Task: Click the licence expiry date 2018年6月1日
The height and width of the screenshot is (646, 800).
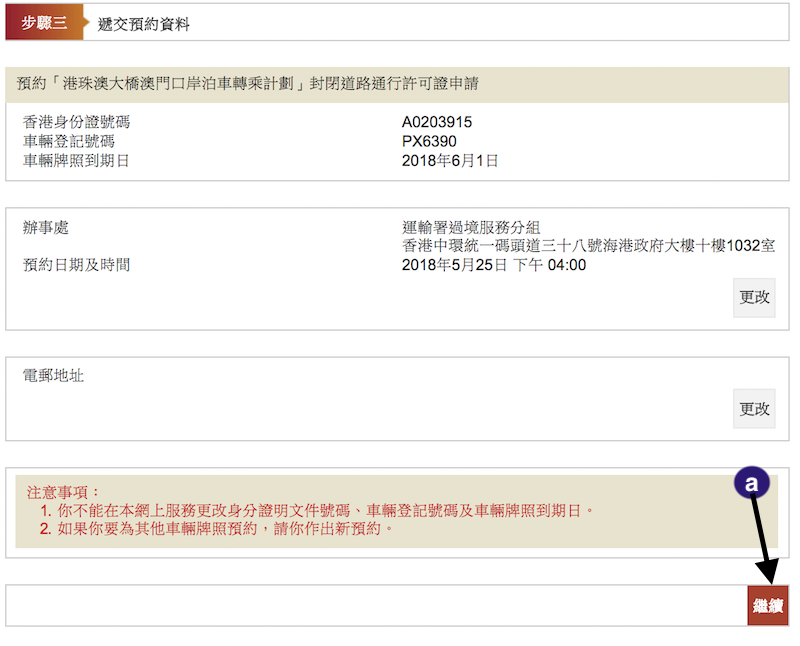Action: (449, 160)
